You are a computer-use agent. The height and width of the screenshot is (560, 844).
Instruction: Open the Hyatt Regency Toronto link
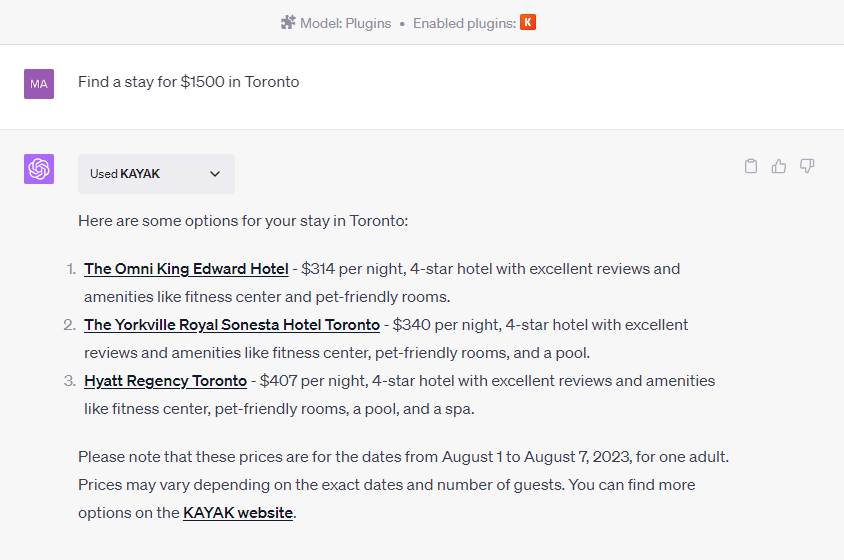[x=165, y=381]
